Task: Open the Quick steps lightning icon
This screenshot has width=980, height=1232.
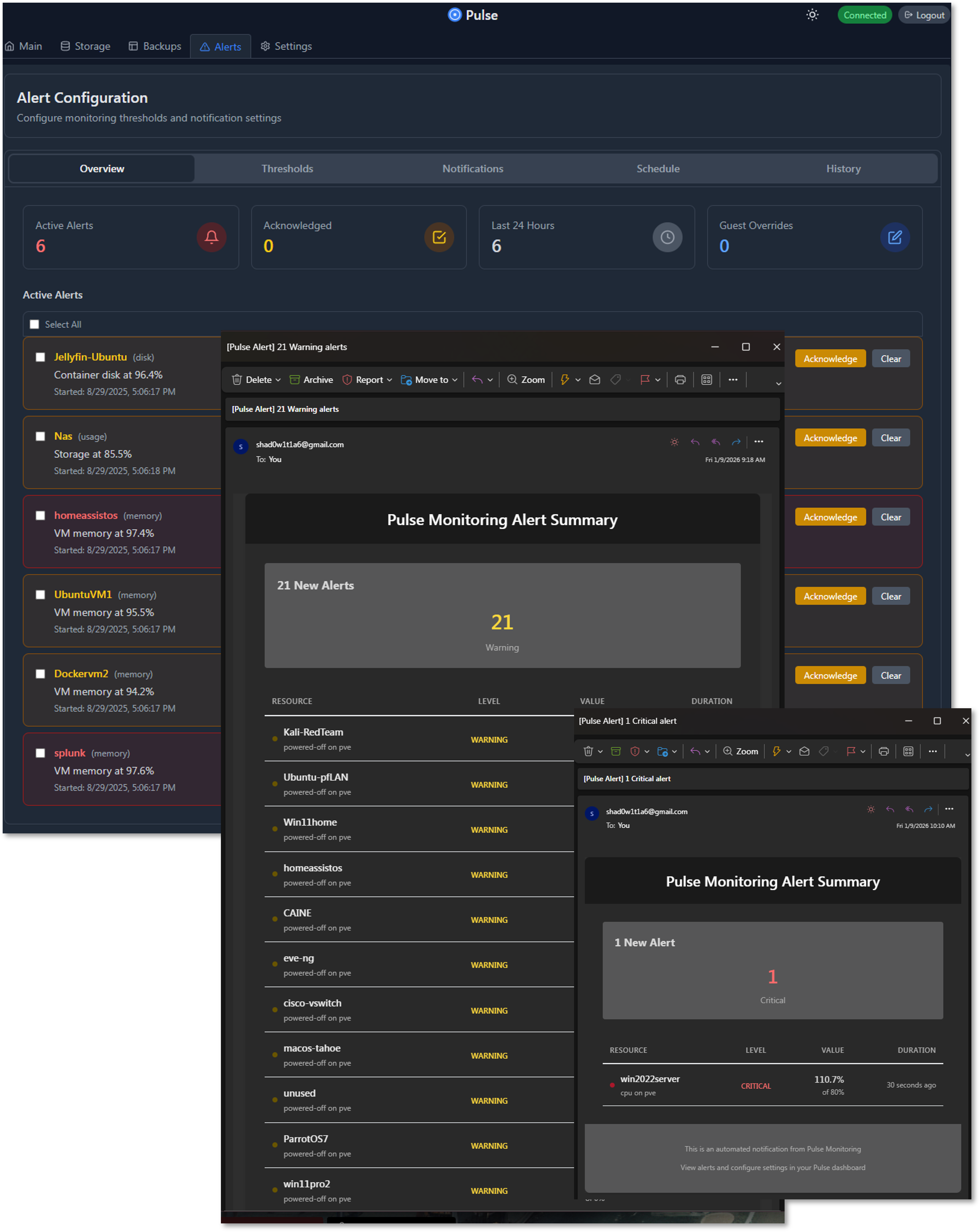Action: pos(565,379)
